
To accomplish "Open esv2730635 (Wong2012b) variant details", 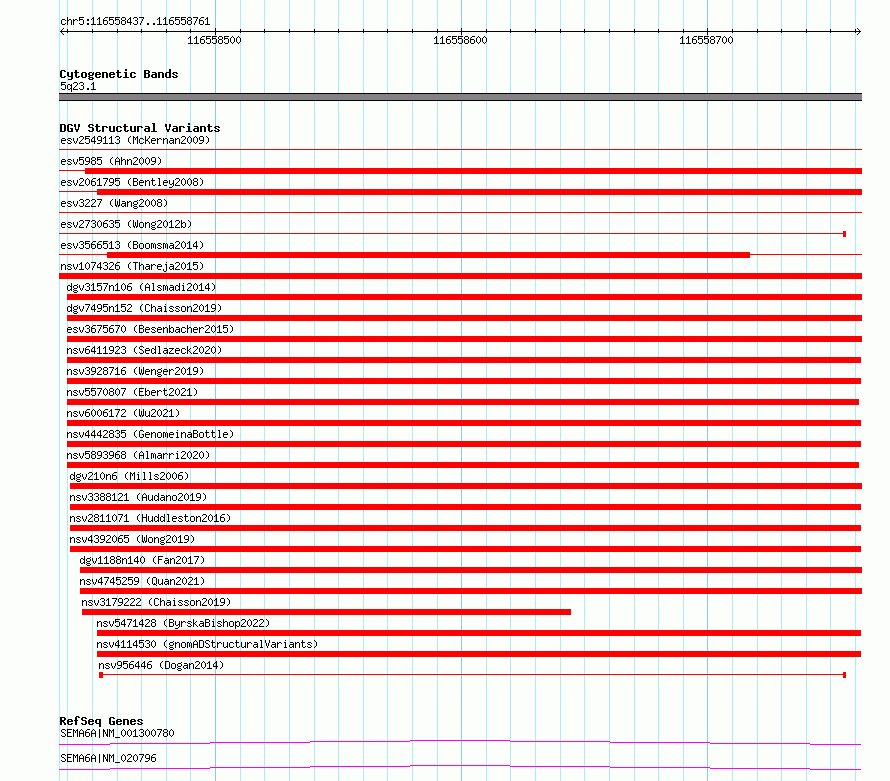I will click(126, 224).
